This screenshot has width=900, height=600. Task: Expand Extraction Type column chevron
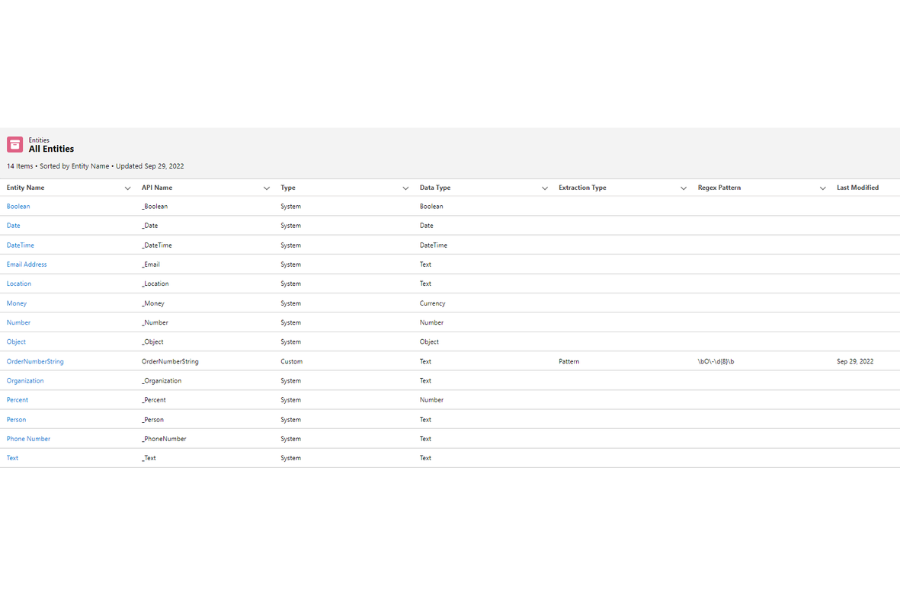click(x=683, y=188)
